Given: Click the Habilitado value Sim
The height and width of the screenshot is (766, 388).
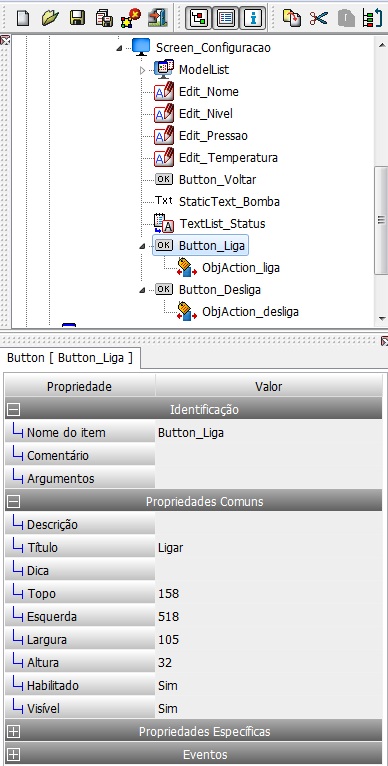Looking at the screenshot, I should coord(268,685).
